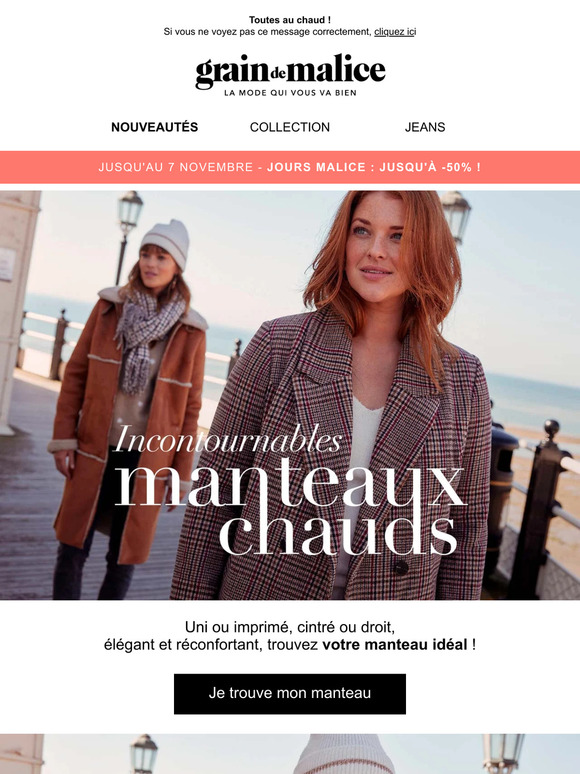Click the "Toutes au chaud !" preheader
This screenshot has width=580, height=774.
tap(290, 20)
